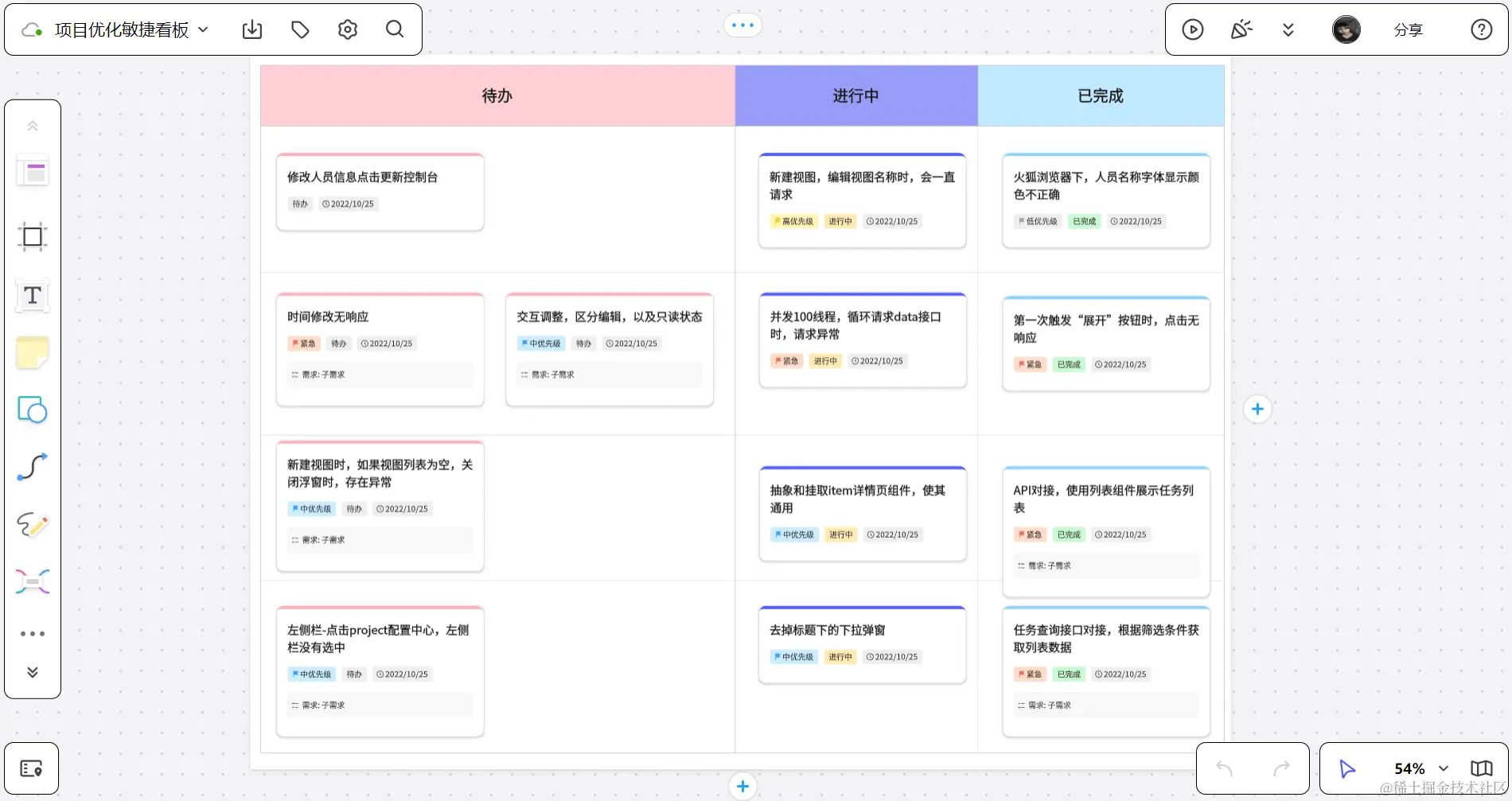This screenshot has height=801, width=1512.
Task: Start presentation mode with the play icon
Action: tap(1193, 29)
